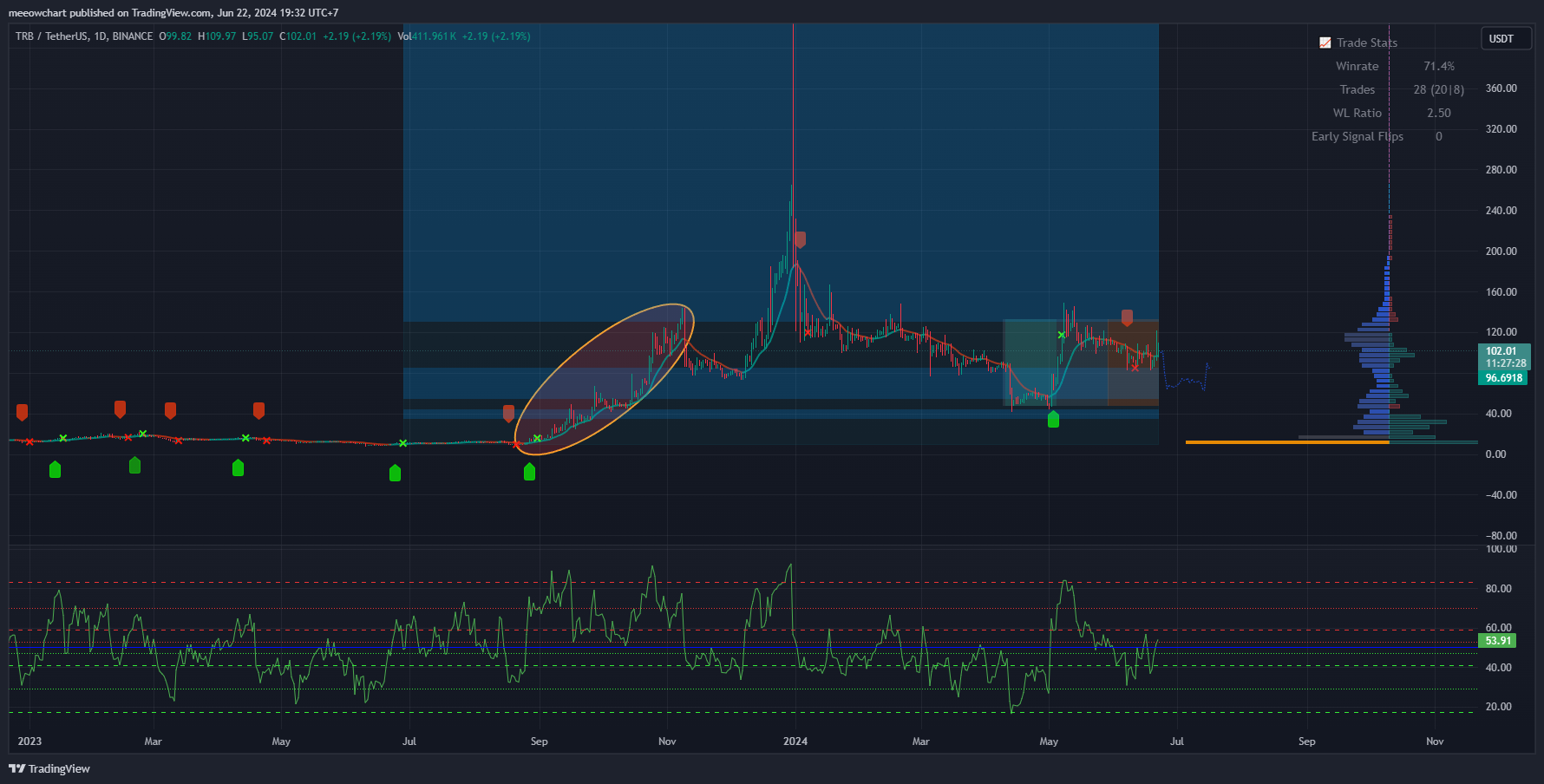
Task: Click the red sell marker just before September 2023
Action: pyautogui.click(x=508, y=414)
